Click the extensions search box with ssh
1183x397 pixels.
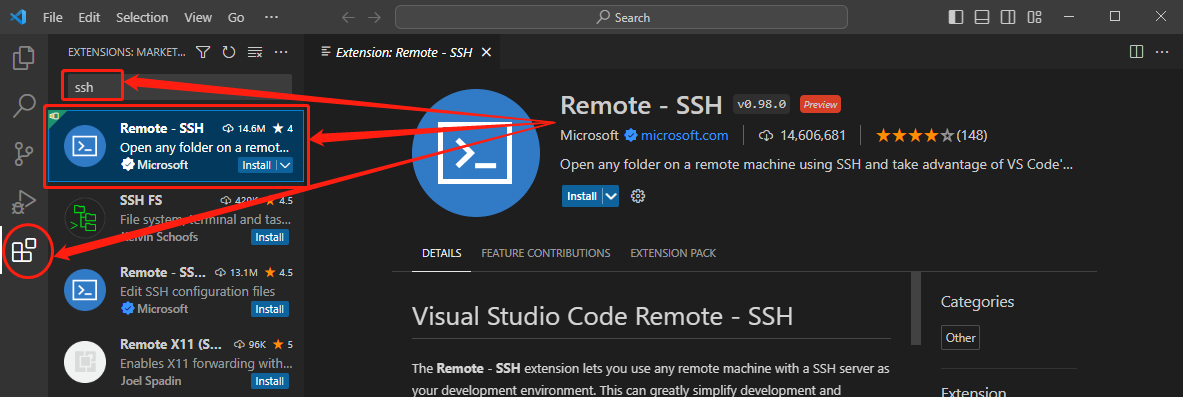179,87
